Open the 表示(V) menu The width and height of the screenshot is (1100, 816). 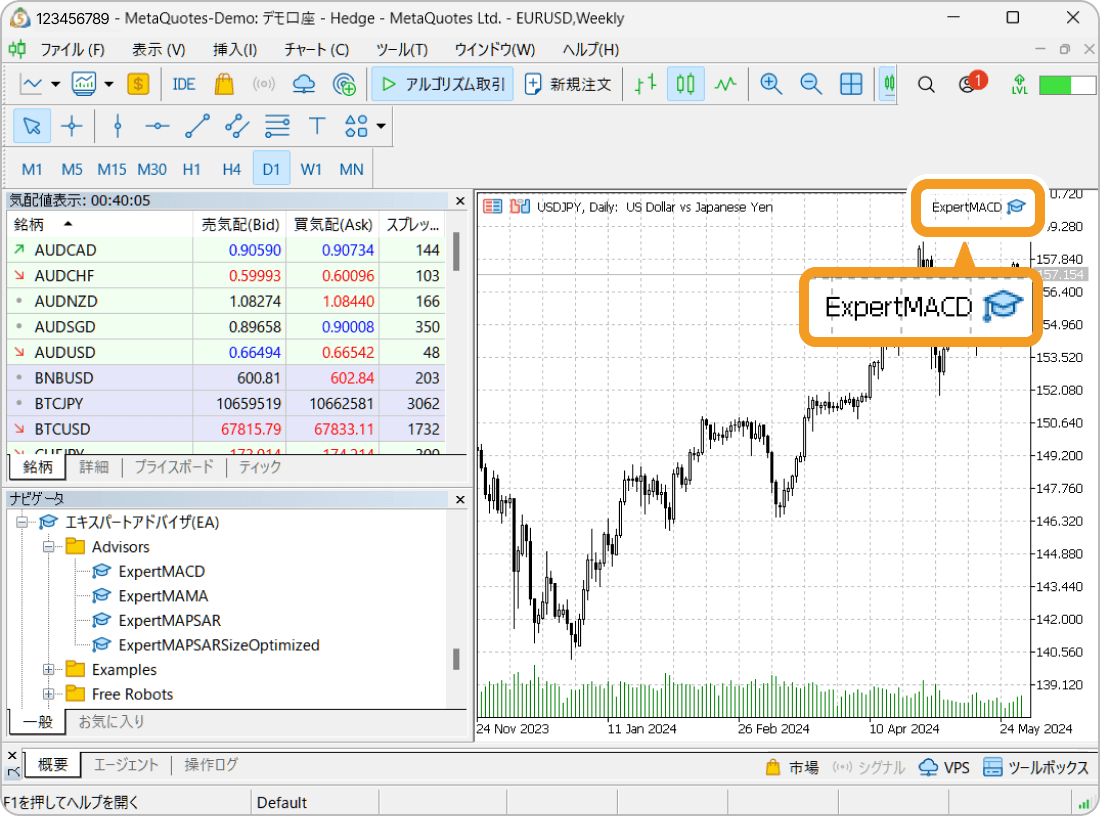[x=159, y=49]
